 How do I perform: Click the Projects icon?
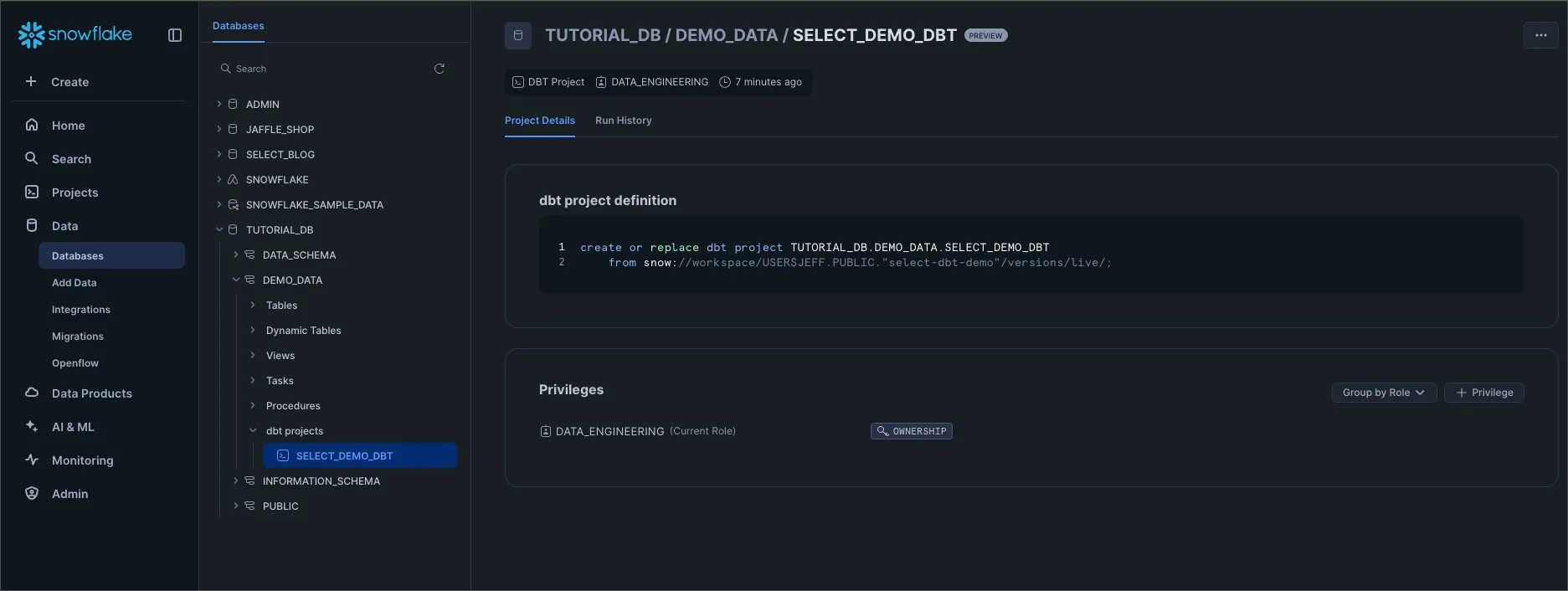(x=32, y=192)
